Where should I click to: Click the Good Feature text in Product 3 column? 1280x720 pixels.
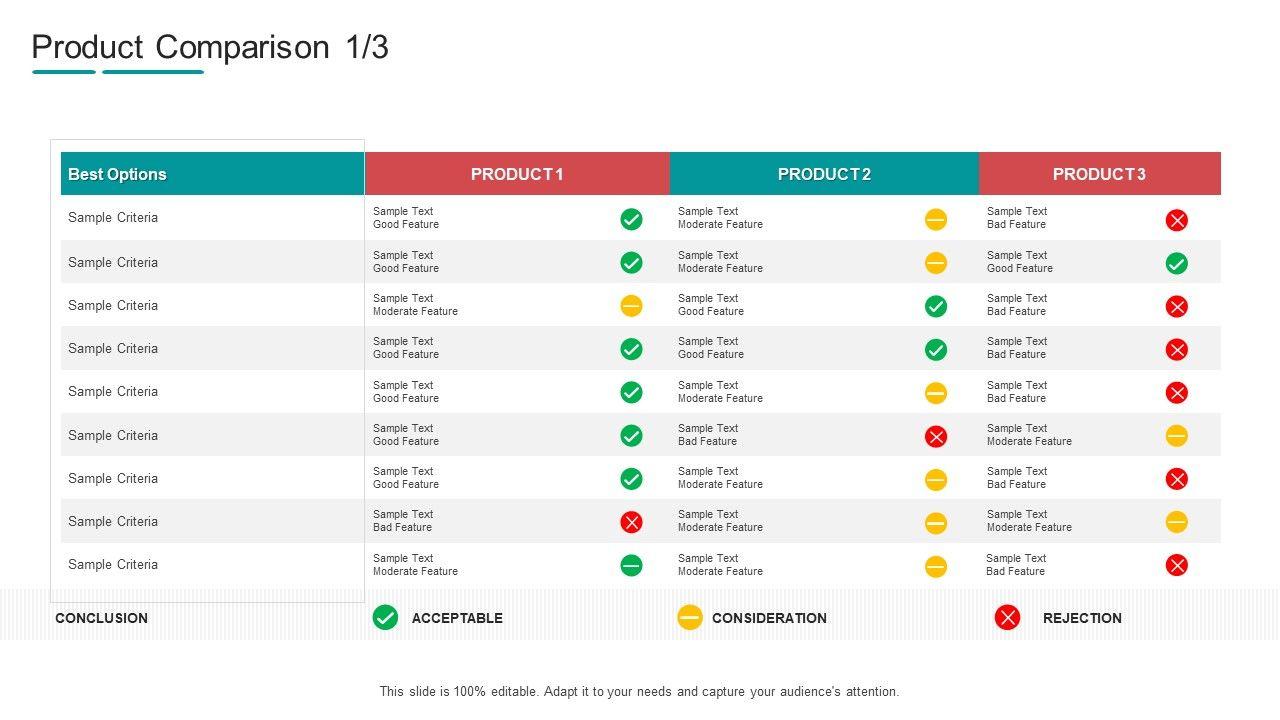(1019, 269)
